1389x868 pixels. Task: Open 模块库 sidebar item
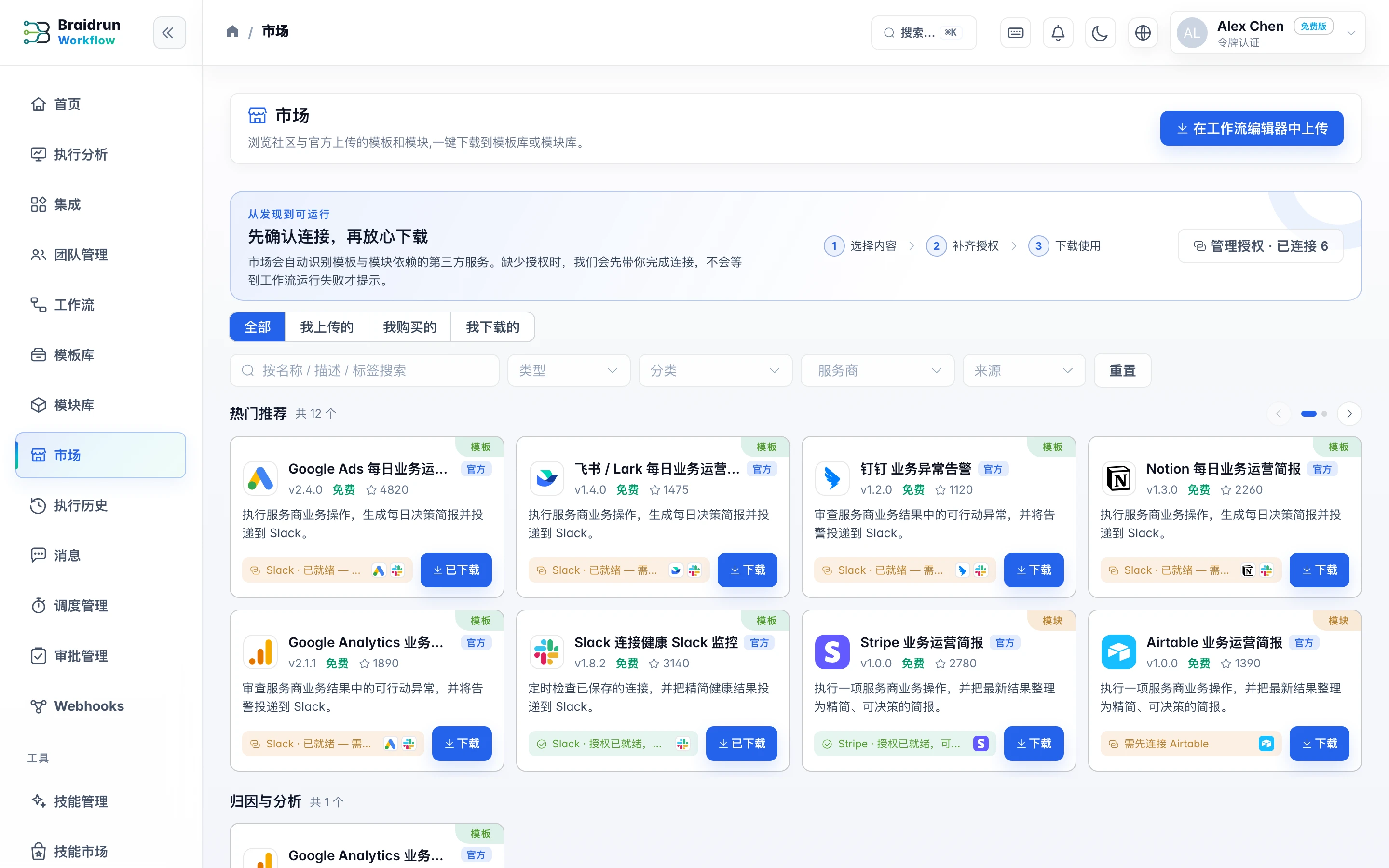click(101, 405)
